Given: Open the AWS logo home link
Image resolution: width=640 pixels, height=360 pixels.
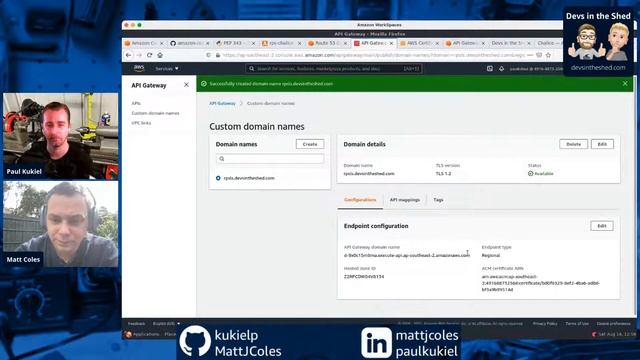Looking at the screenshot, I should (x=139, y=68).
